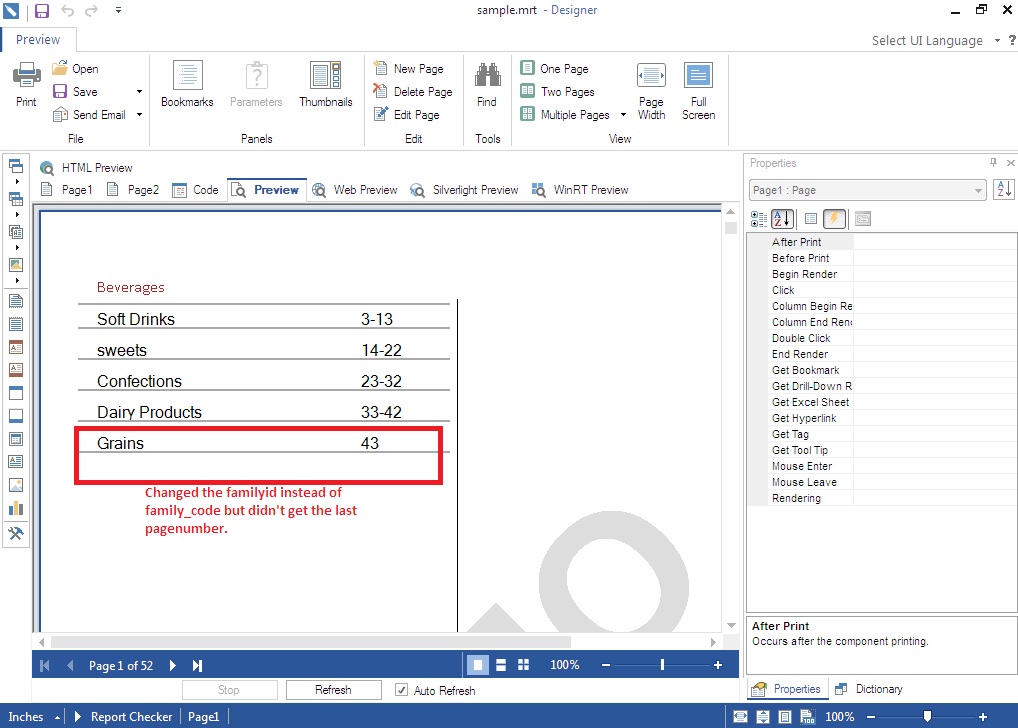Click Edit Page in Edit group

[x=407, y=115]
